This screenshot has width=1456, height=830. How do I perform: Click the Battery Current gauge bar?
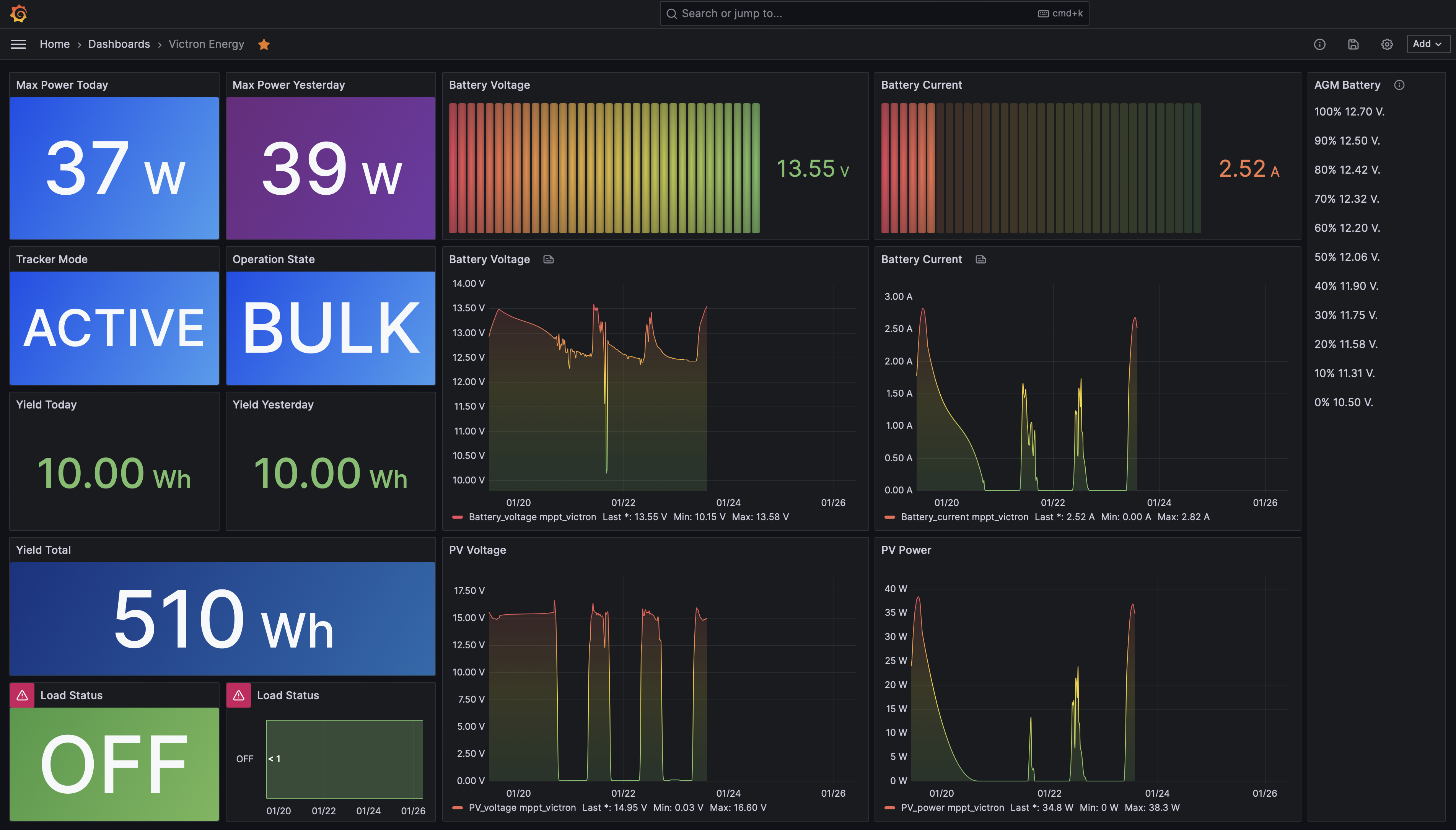pos(1041,168)
